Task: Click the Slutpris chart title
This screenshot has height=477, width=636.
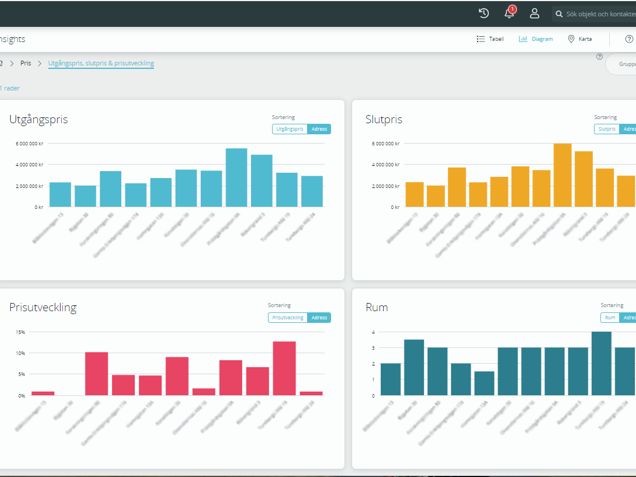Action: (384, 120)
